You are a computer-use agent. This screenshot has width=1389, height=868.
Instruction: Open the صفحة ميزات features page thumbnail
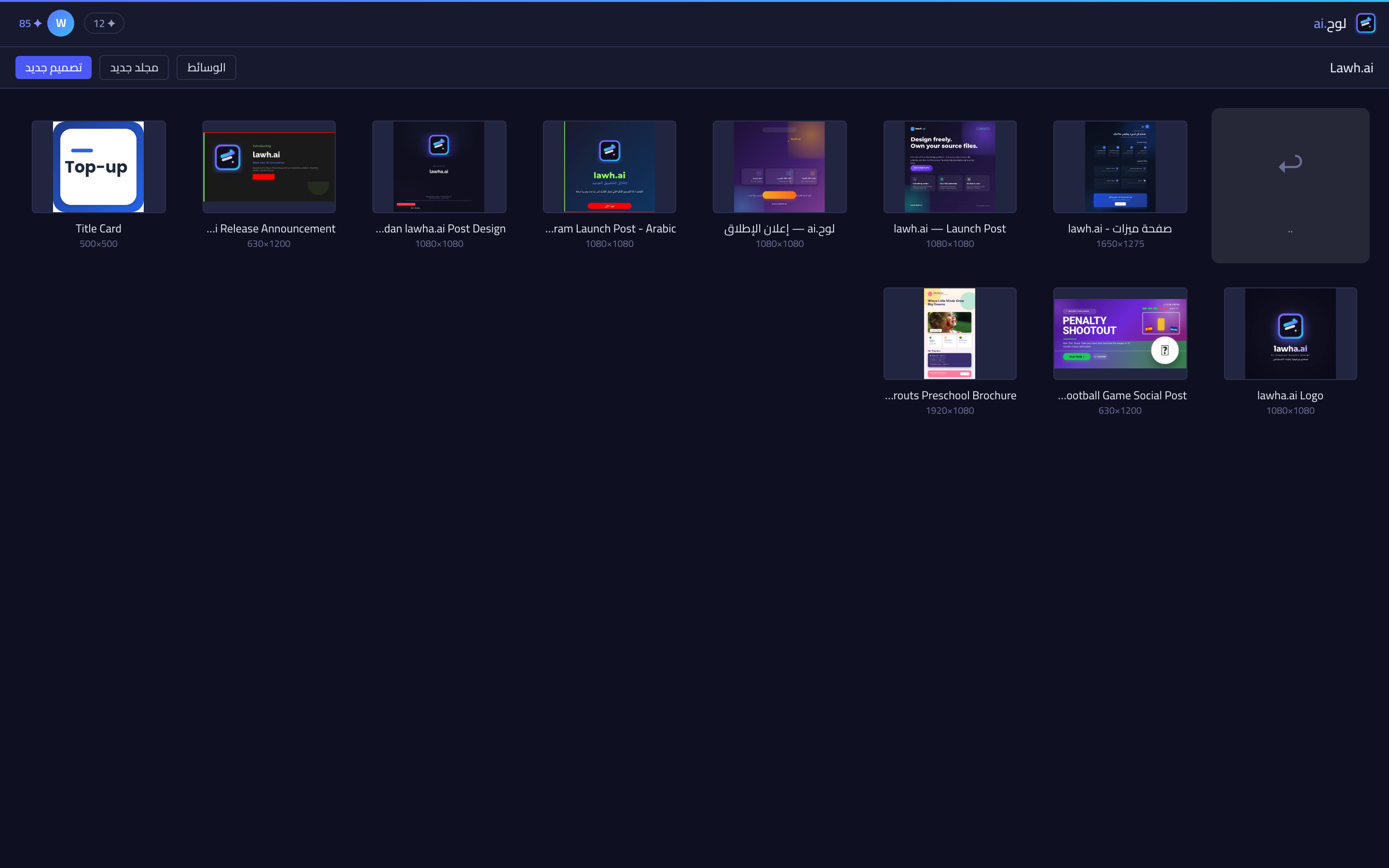1120,166
